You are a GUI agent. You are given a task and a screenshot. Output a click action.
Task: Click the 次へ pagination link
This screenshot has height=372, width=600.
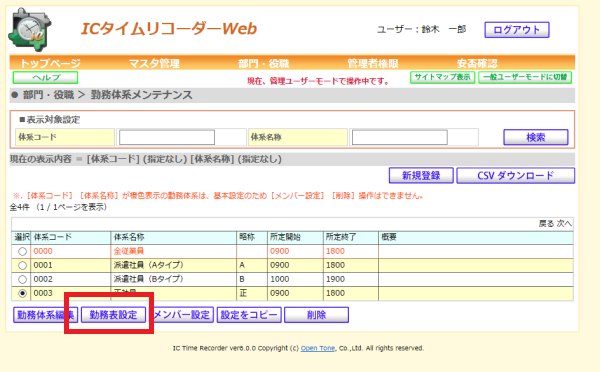pos(564,224)
